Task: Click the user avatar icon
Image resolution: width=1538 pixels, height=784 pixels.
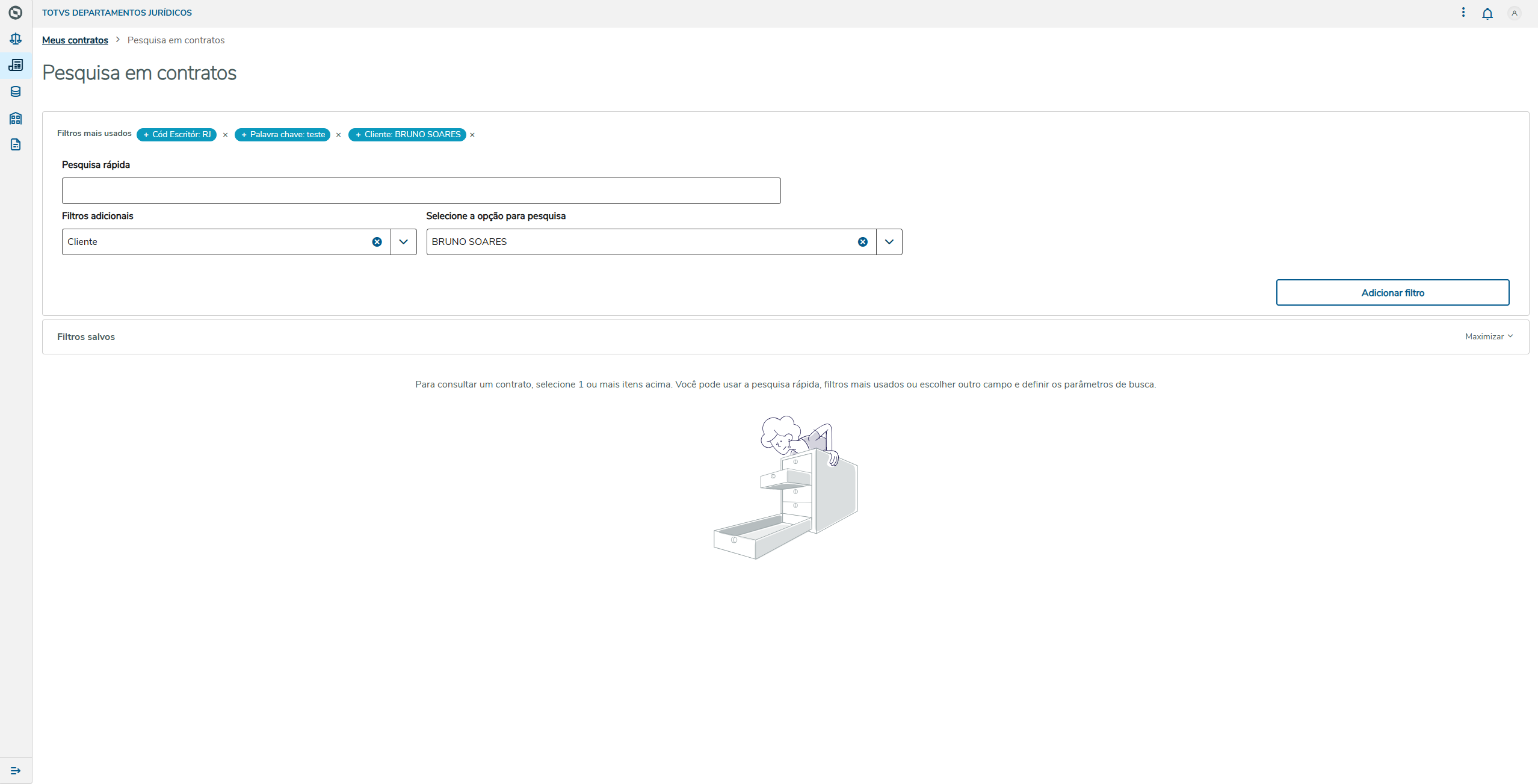Action: pos(1514,13)
